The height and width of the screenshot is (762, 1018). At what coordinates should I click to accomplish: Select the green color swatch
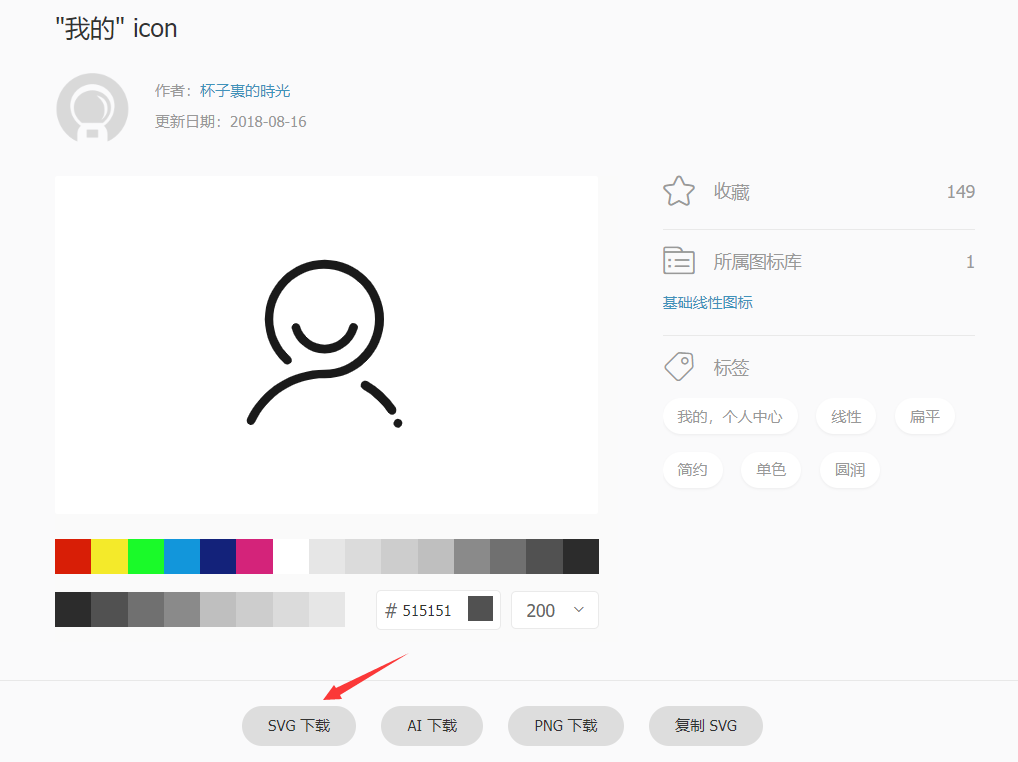click(145, 557)
